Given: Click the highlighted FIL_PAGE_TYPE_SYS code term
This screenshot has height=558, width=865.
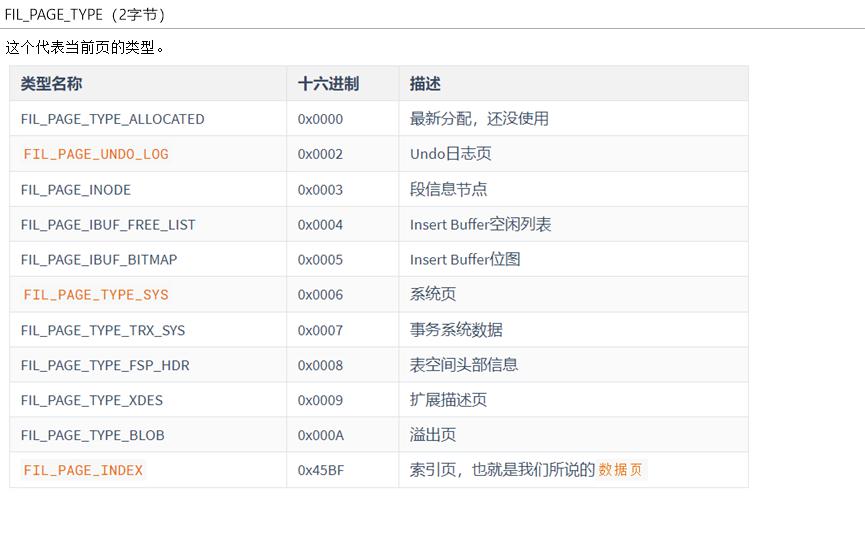Looking at the screenshot, I should 96,295.
